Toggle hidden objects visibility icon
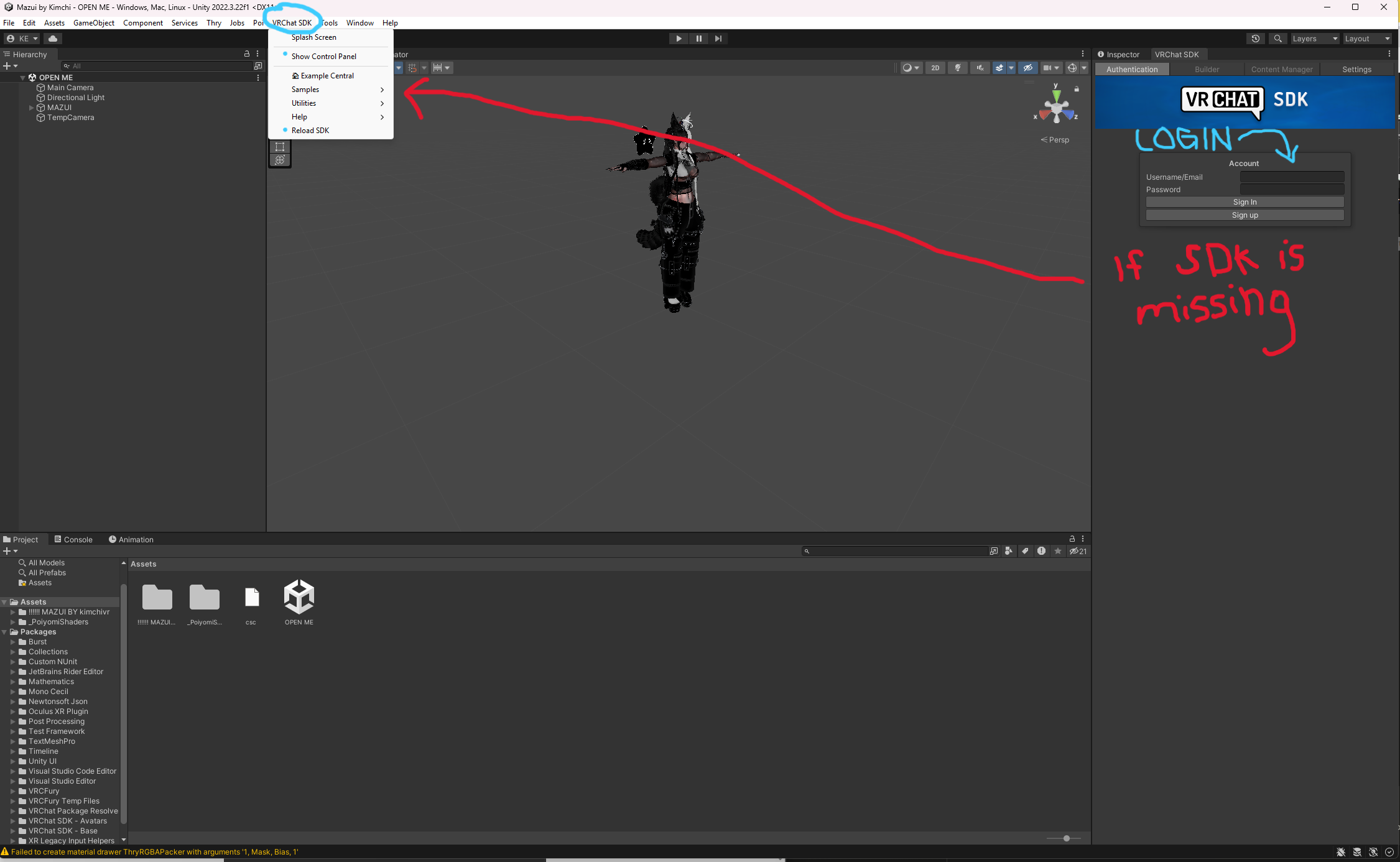1400x862 pixels. click(x=1027, y=68)
